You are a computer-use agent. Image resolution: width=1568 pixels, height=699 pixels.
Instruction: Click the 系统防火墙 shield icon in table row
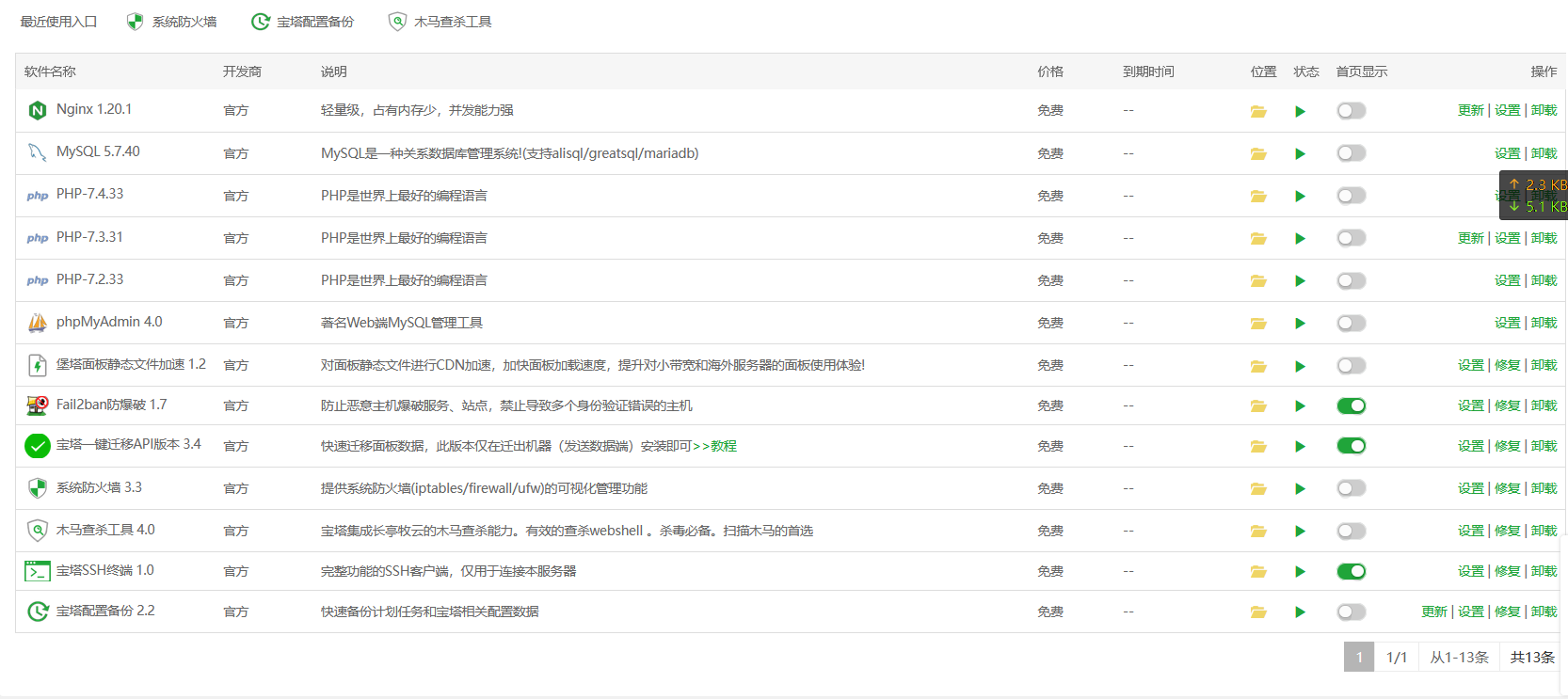[x=37, y=488]
